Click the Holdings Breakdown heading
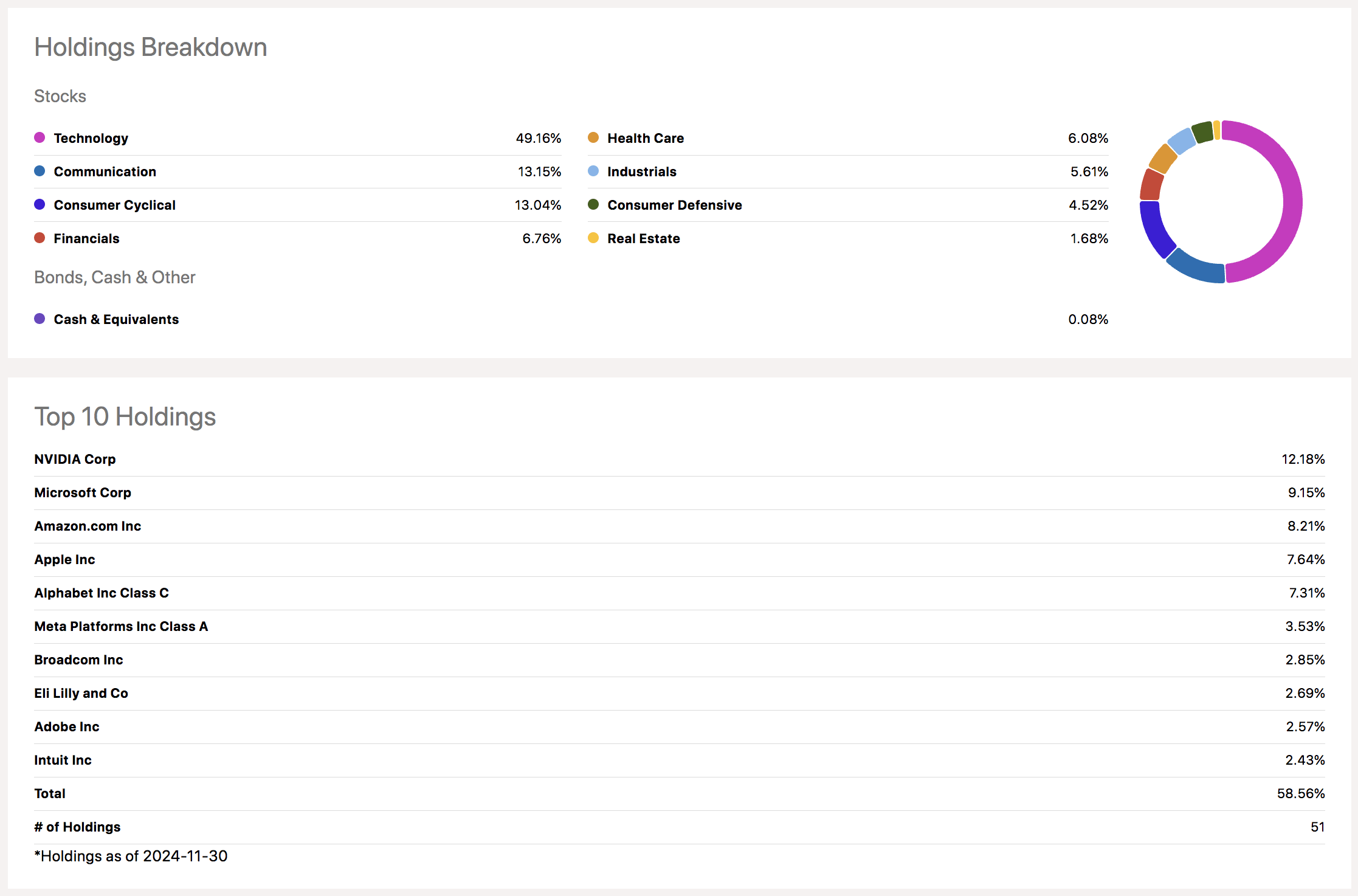Image resolution: width=1358 pixels, height=896 pixels. click(x=151, y=47)
